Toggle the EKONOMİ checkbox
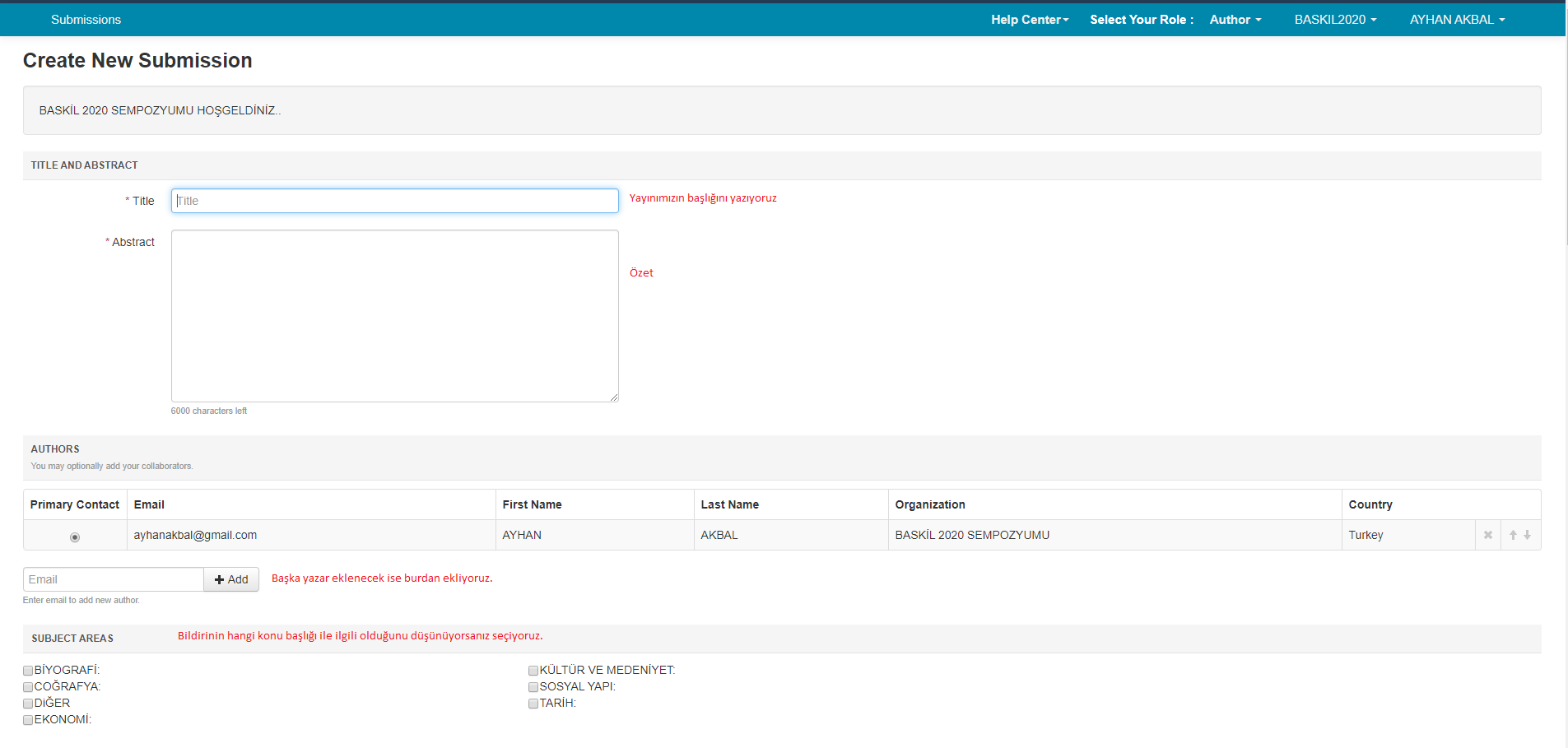Screen dimensions: 1568x748 click(x=28, y=720)
